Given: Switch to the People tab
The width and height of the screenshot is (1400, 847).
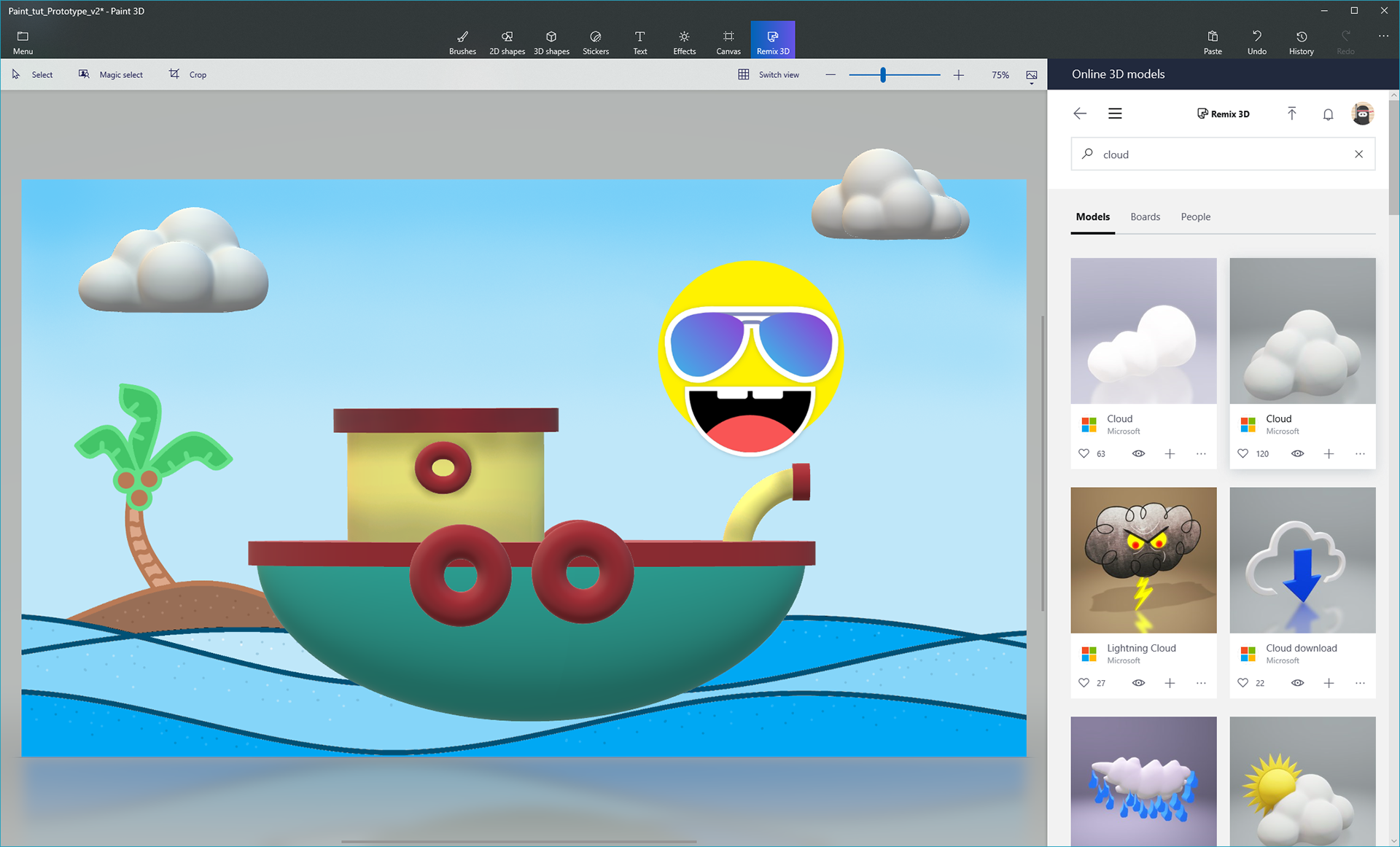Looking at the screenshot, I should coord(1195,216).
